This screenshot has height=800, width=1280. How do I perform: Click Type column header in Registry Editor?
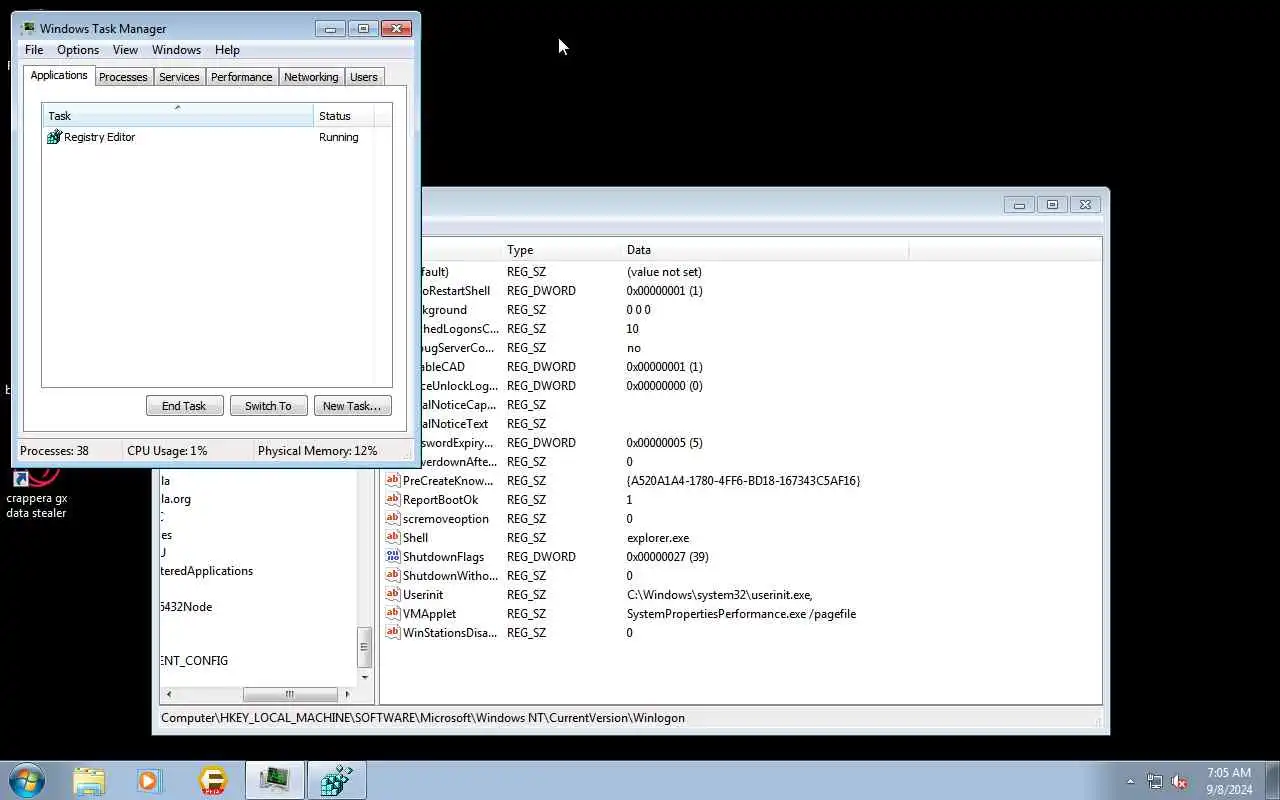[562, 250]
